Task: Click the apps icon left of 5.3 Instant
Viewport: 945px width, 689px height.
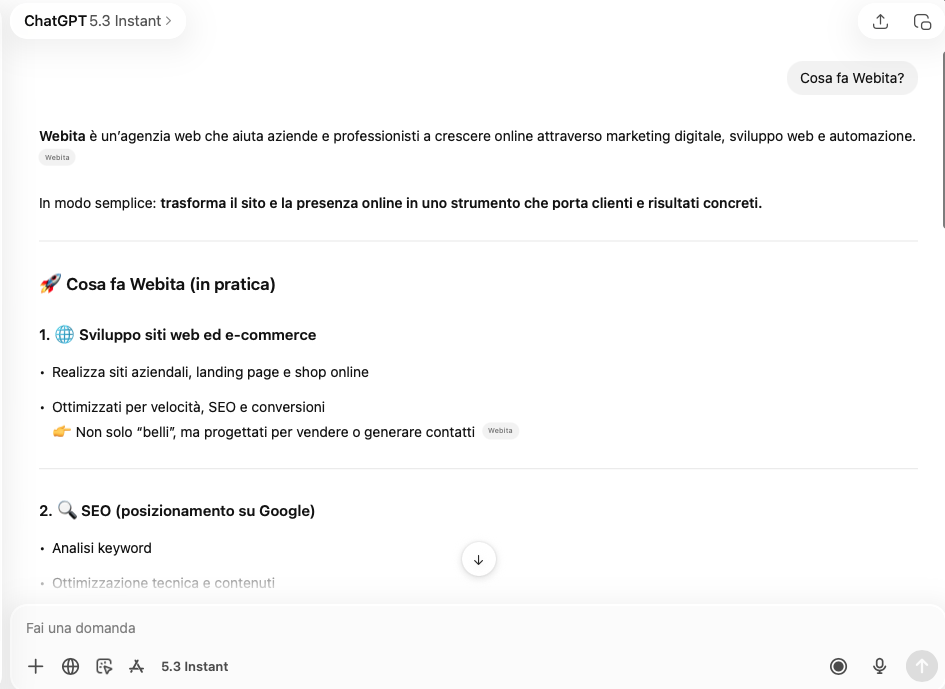Action: tap(137, 666)
